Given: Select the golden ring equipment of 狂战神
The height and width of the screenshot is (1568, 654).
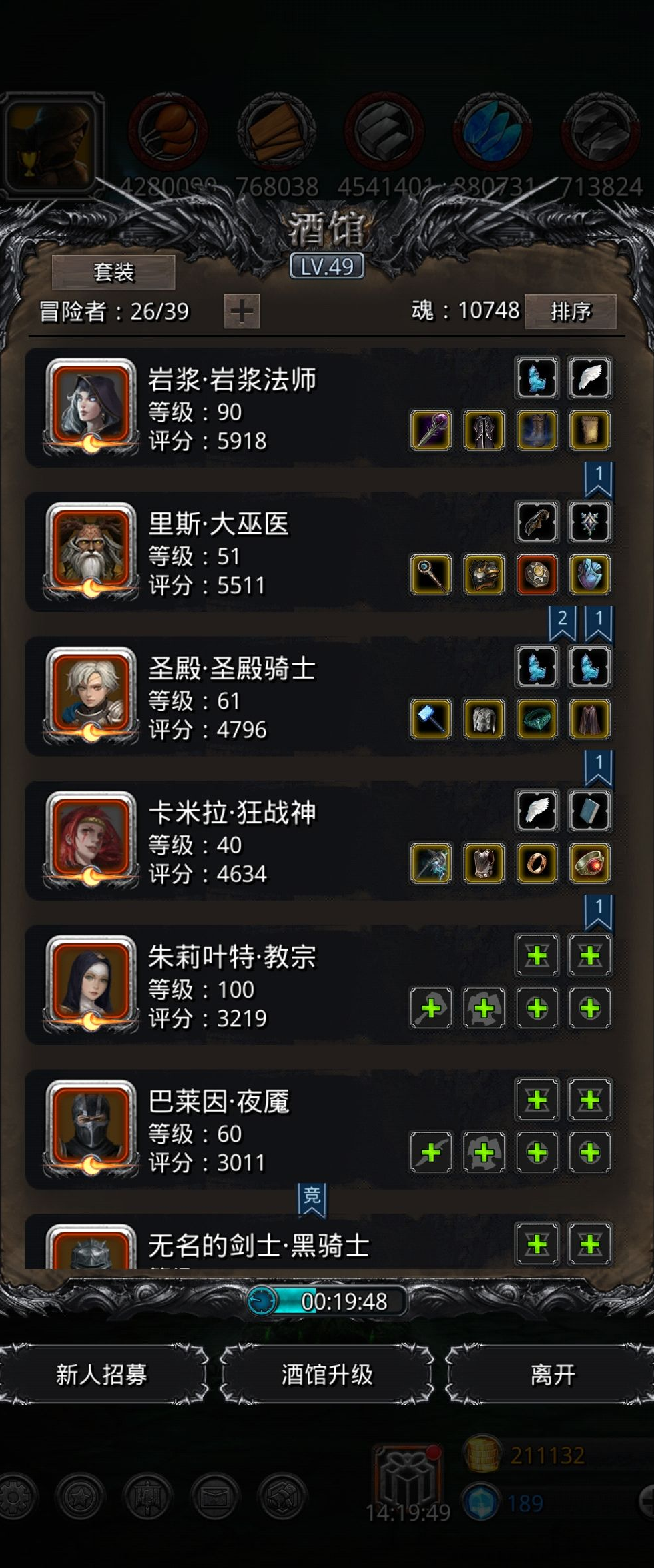Looking at the screenshot, I should pyautogui.click(x=537, y=863).
